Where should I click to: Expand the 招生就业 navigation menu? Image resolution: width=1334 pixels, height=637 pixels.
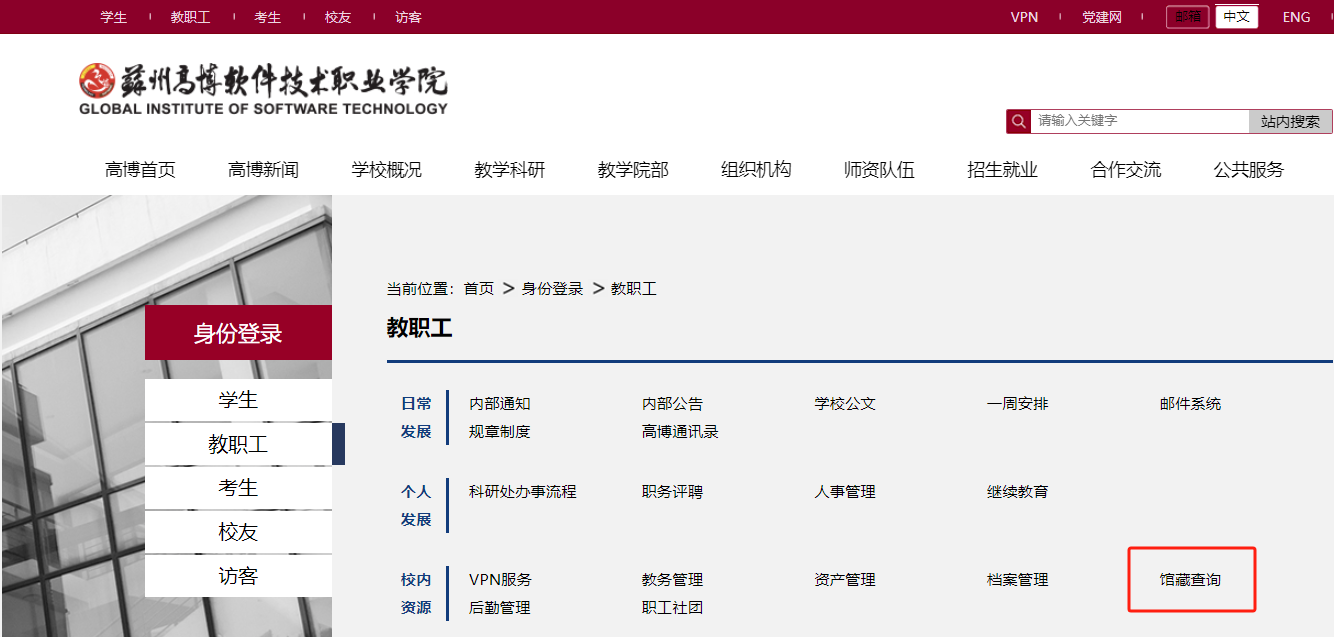tap(1002, 170)
